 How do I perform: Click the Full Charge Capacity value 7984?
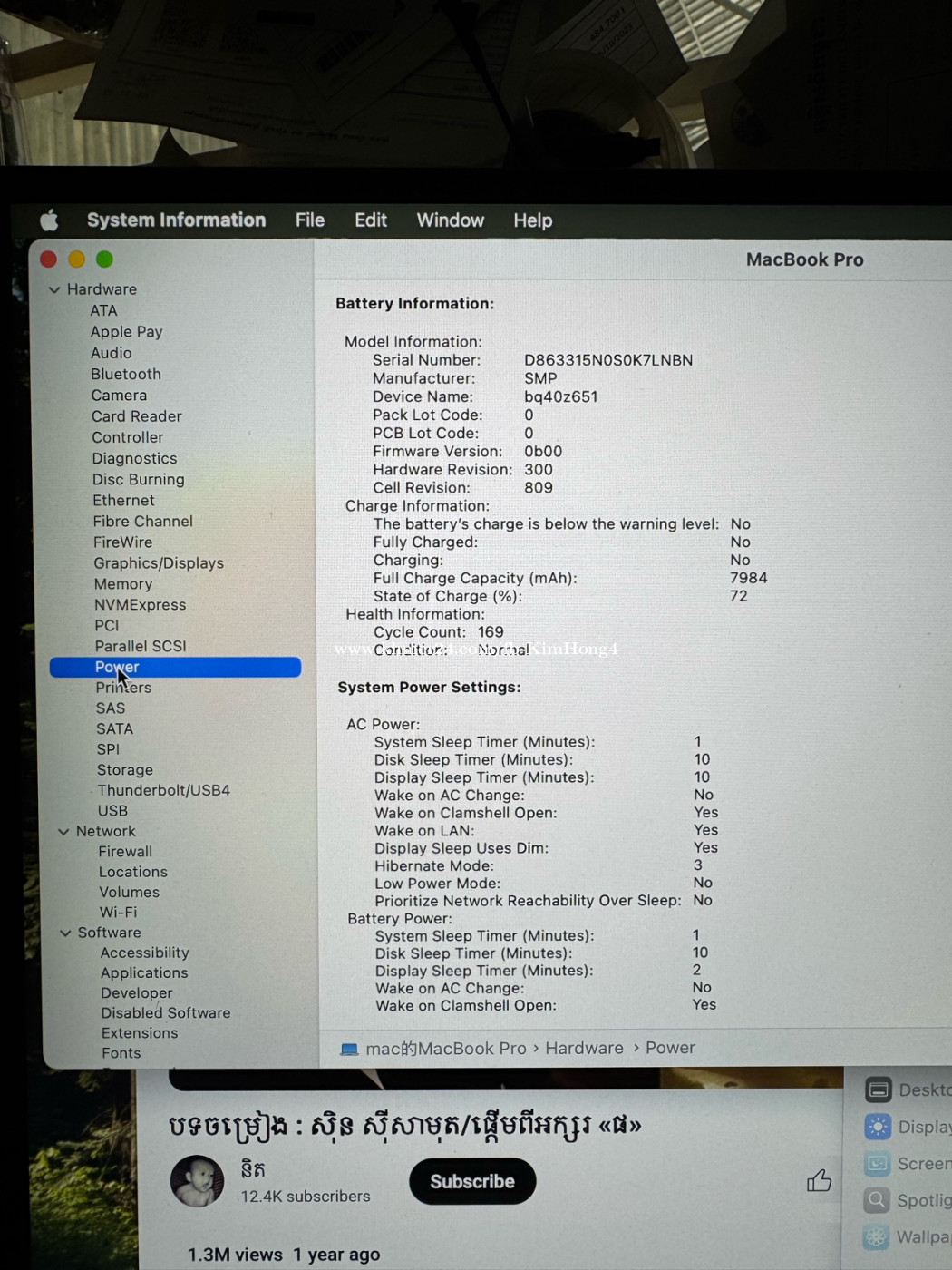pyautogui.click(x=749, y=578)
